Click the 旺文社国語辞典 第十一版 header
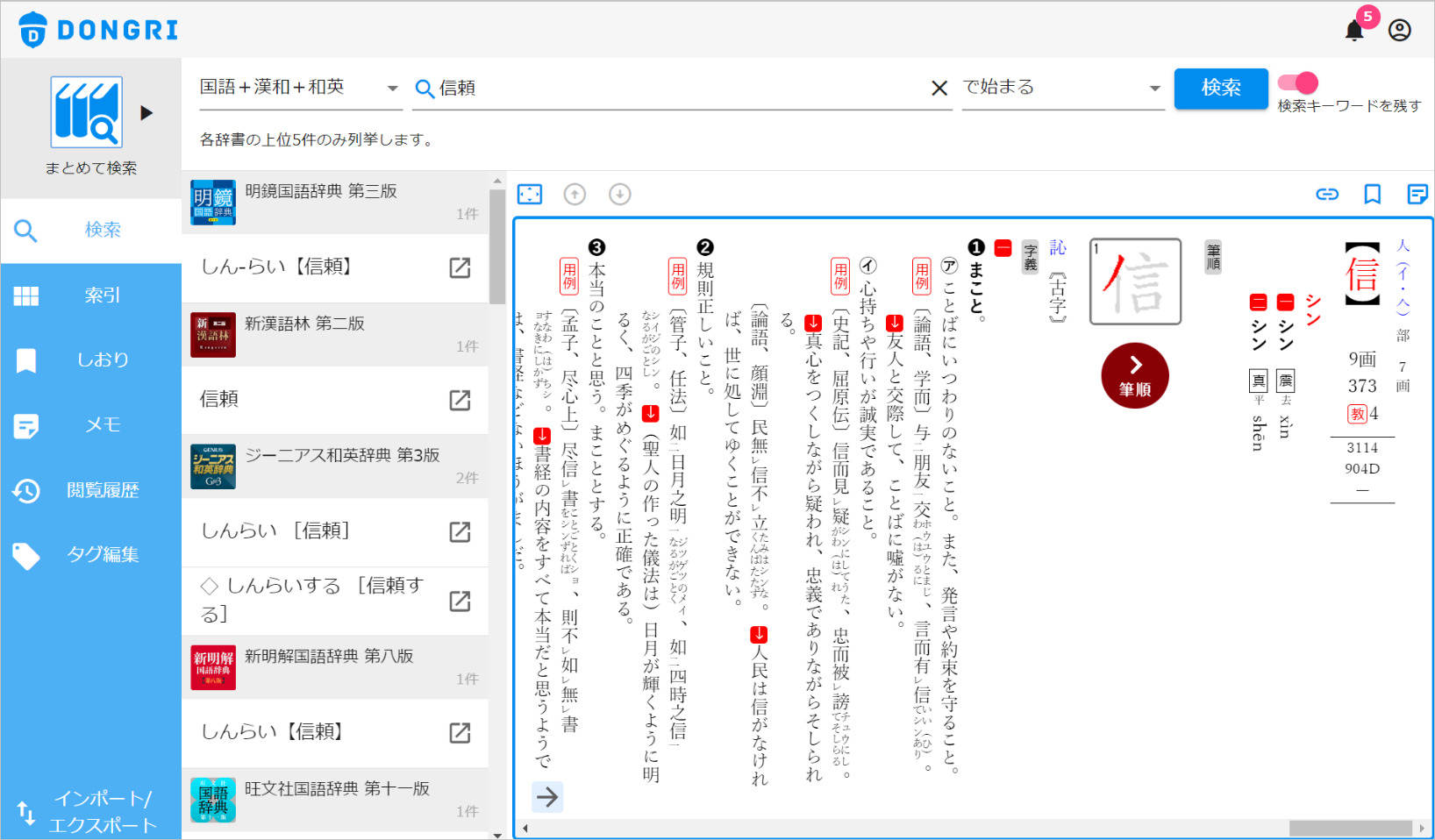The height and width of the screenshot is (840, 1435). 335,800
